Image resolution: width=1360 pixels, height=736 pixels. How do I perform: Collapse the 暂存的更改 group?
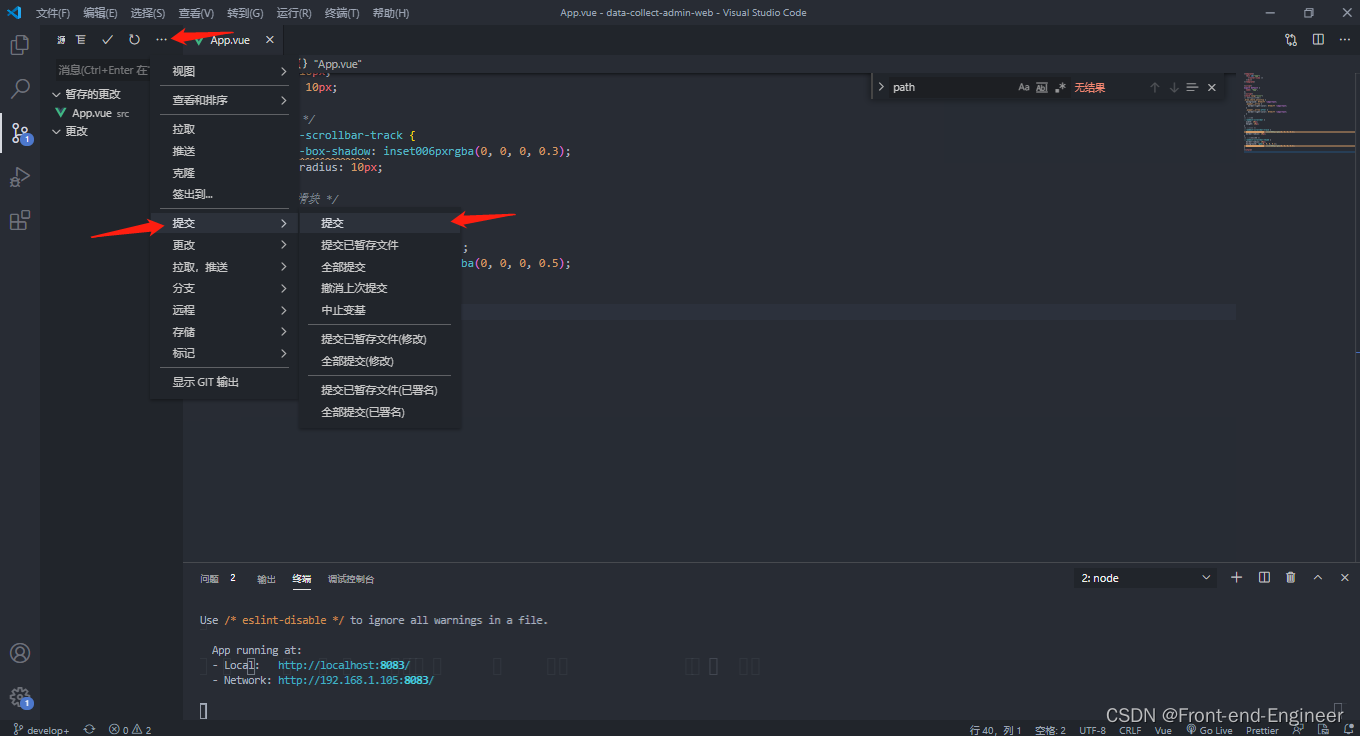pos(57,94)
